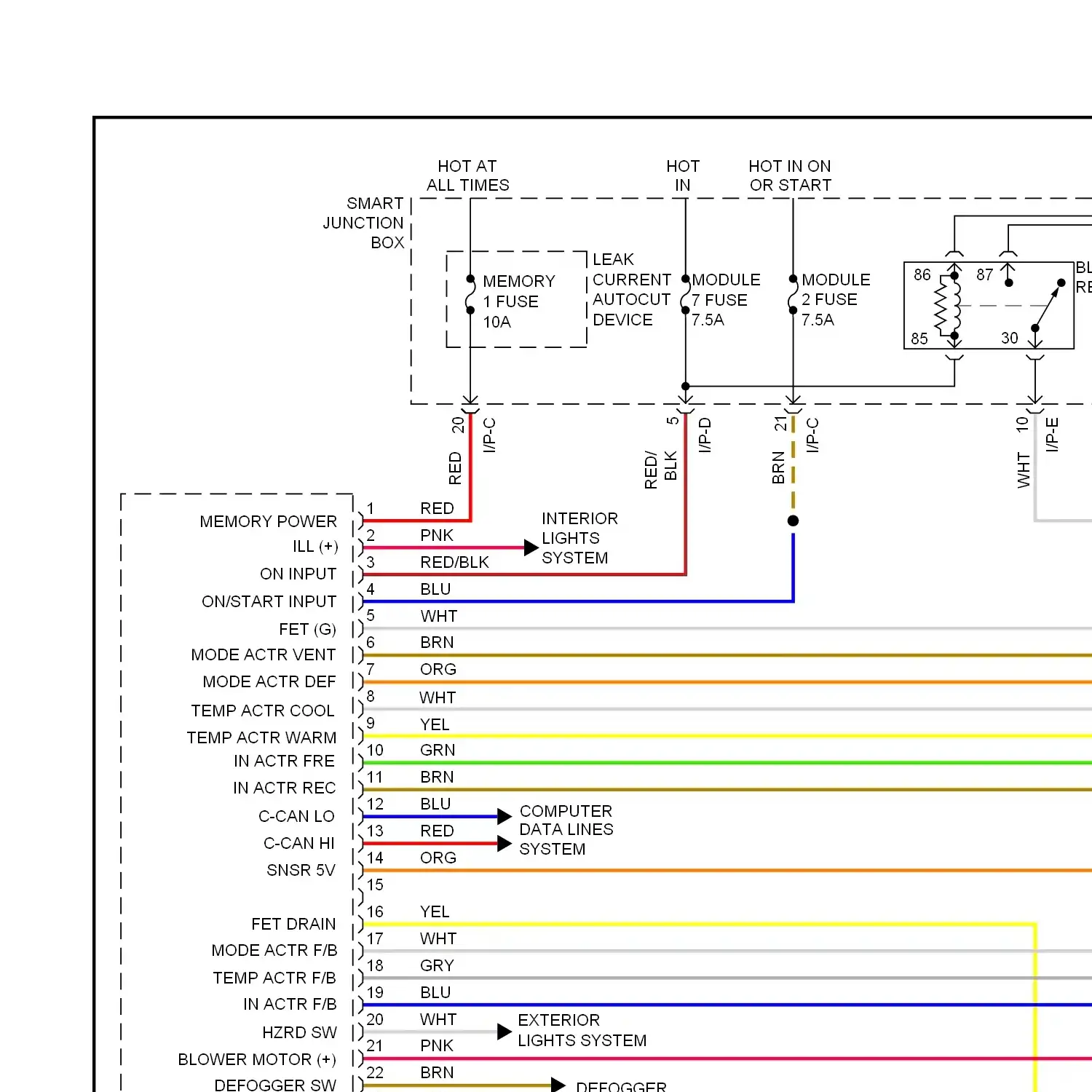Screen dimensions: 1092x1092
Task: Select pin 16 YEL wire label
Action: click(x=435, y=911)
